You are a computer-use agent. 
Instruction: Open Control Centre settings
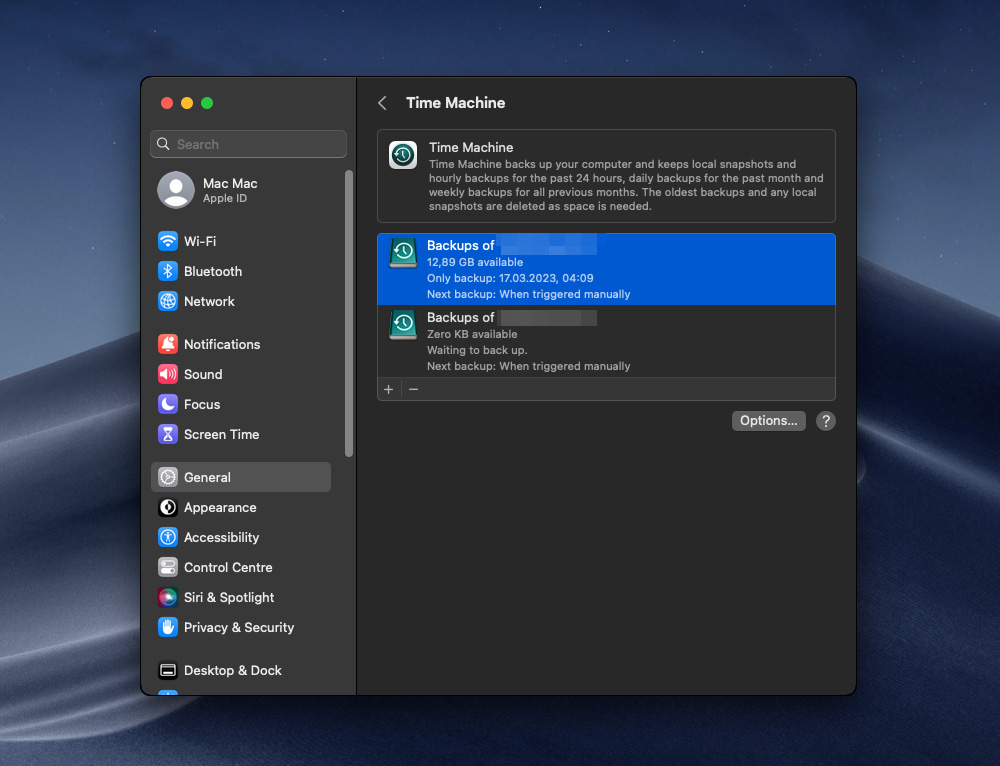pyautogui.click(x=241, y=567)
